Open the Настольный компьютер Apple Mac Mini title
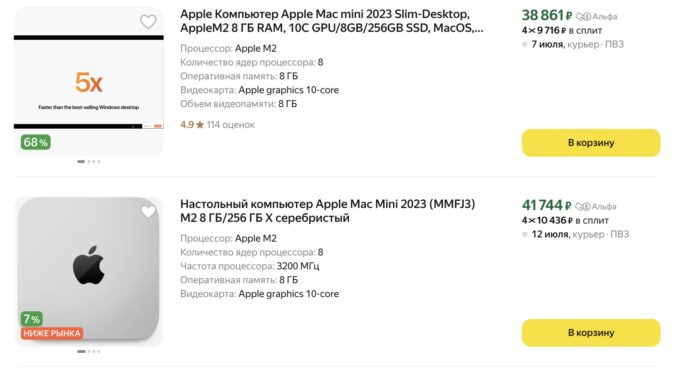The image size is (680, 373). pyautogui.click(x=327, y=211)
